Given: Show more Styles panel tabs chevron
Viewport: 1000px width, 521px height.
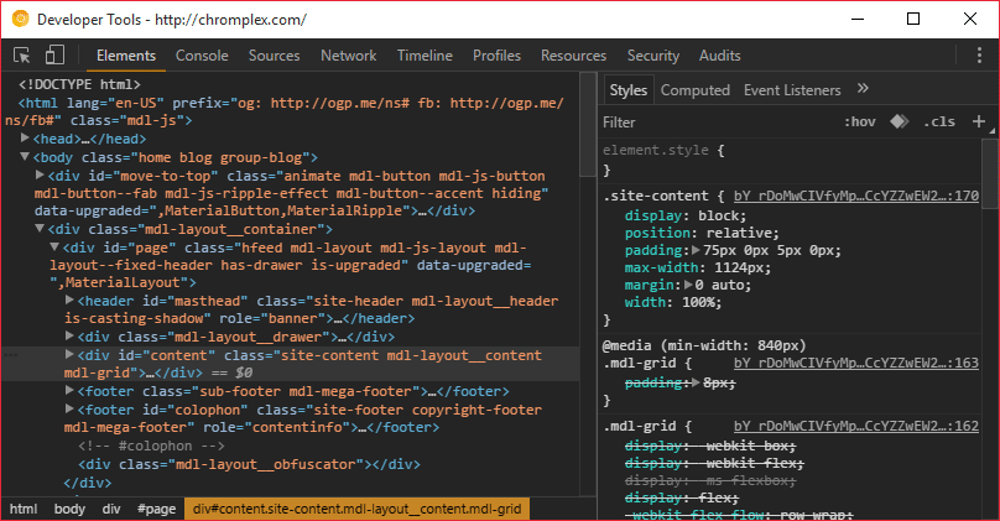Looking at the screenshot, I should tap(863, 89).
